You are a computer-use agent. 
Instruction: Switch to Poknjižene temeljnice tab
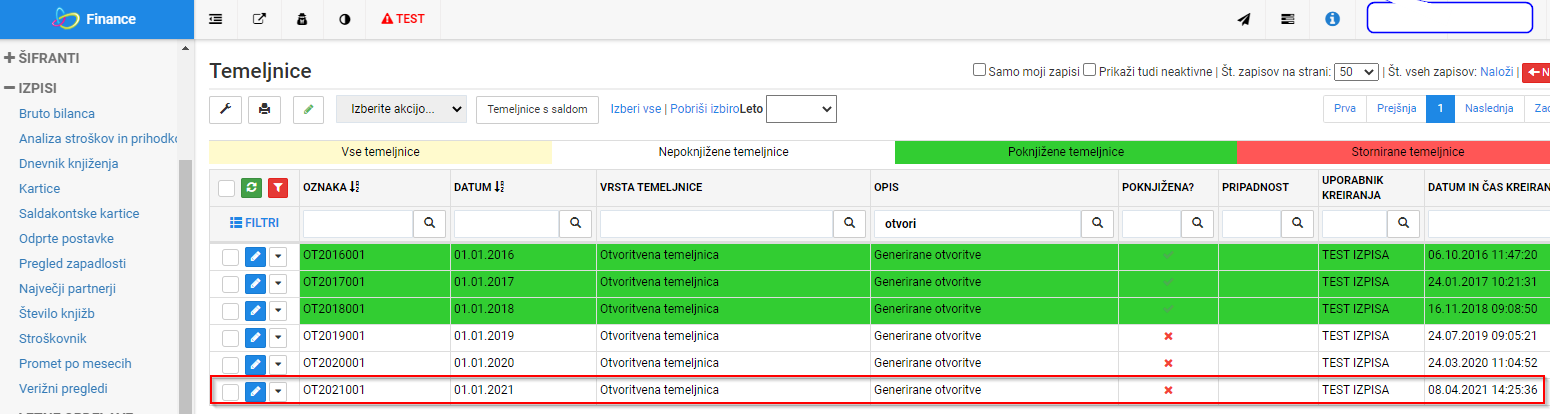1066,152
